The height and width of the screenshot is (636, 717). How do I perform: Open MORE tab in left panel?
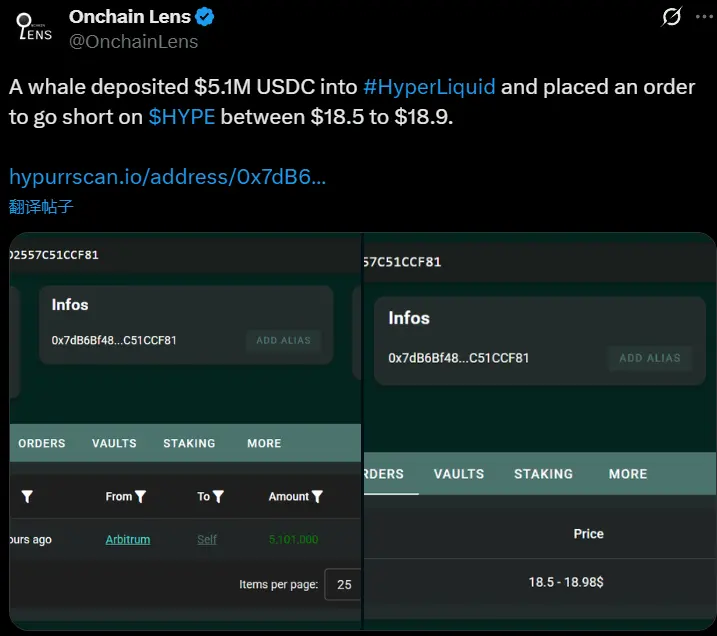pyautogui.click(x=264, y=443)
